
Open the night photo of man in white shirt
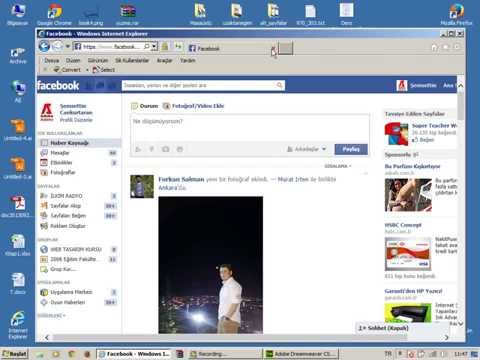pyautogui.click(x=211, y=265)
